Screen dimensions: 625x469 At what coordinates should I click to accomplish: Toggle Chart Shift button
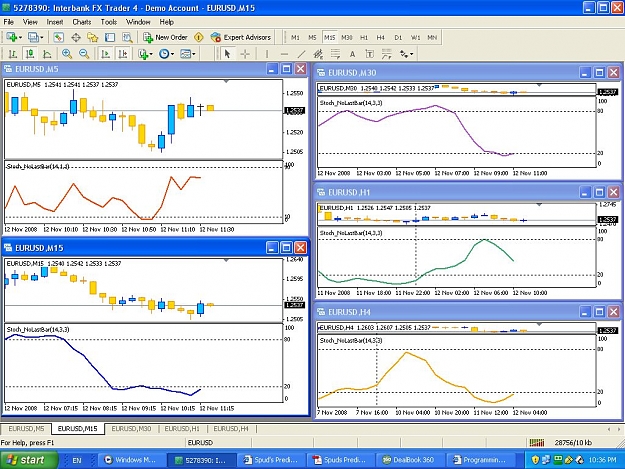pyautogui.click(x=123, y=54)
